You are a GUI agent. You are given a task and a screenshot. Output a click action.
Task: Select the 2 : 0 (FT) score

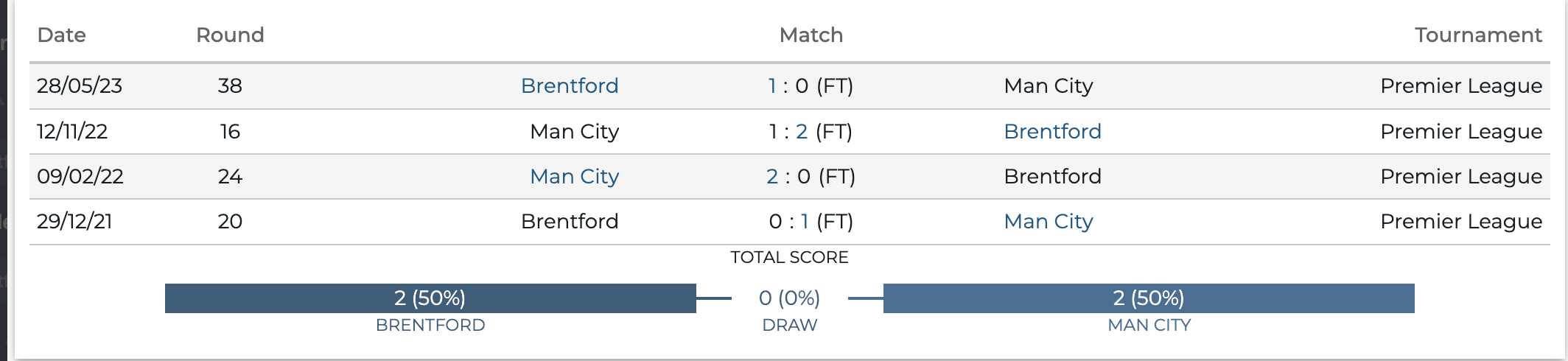[811, 176]
